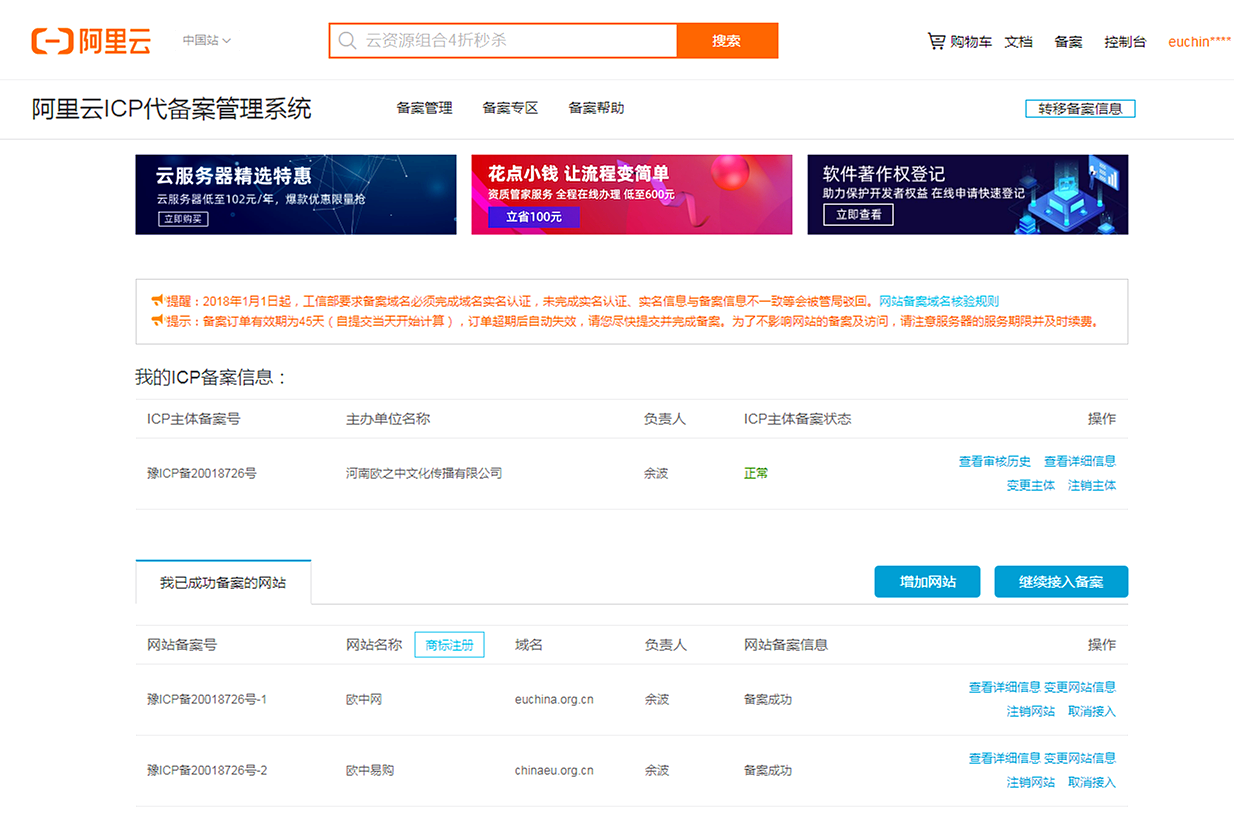
Task: Click 注销网站 for 欧中易购
Action: [x=1031, y=782]
